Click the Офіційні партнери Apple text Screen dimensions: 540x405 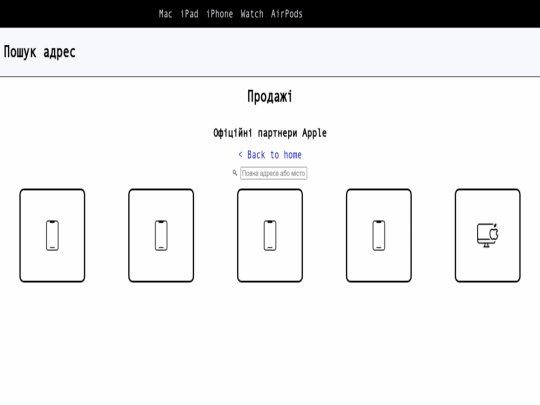(270, 133)
